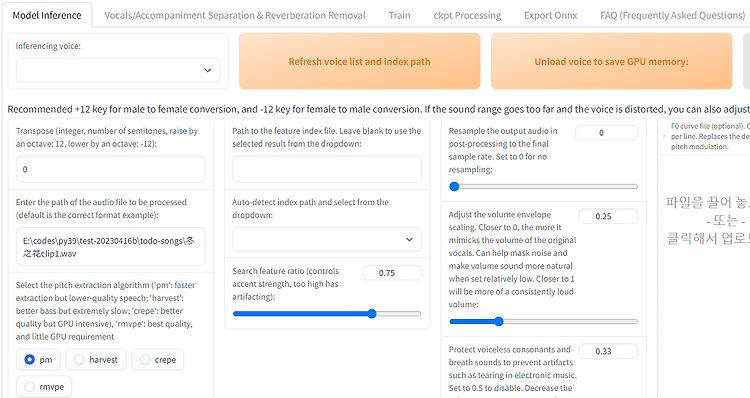Open the auto-detect index path combo box

coord(327,239)
